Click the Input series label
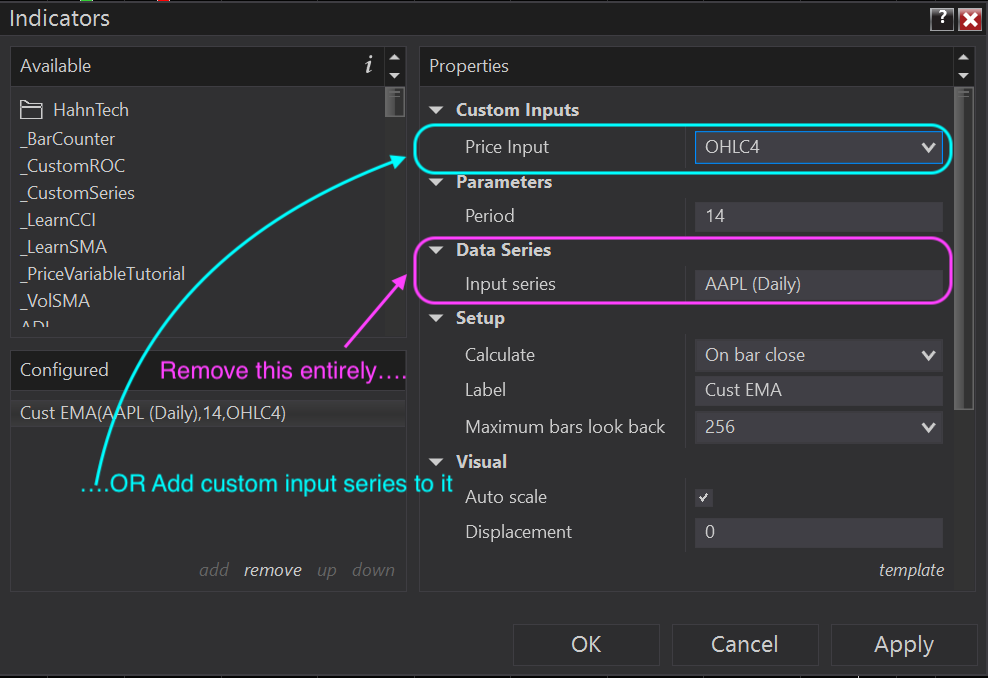The height and width of the screenshot is (678, 988). 510,284
